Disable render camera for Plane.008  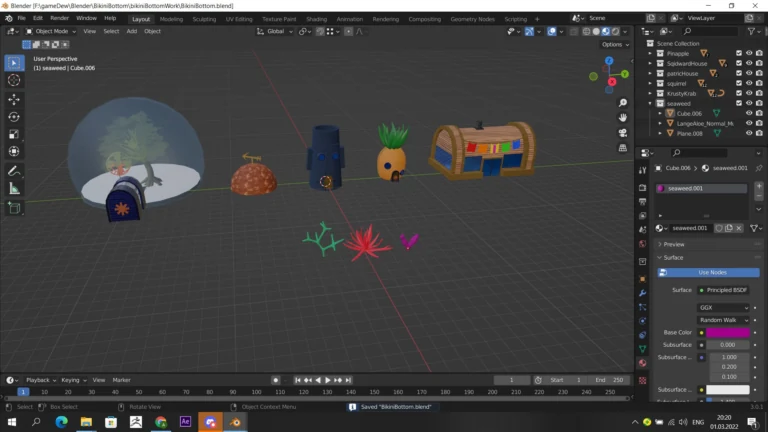click(759, 133)
